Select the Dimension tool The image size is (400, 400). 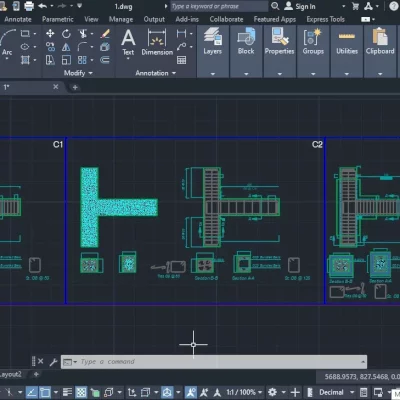(x=157, y=43)
